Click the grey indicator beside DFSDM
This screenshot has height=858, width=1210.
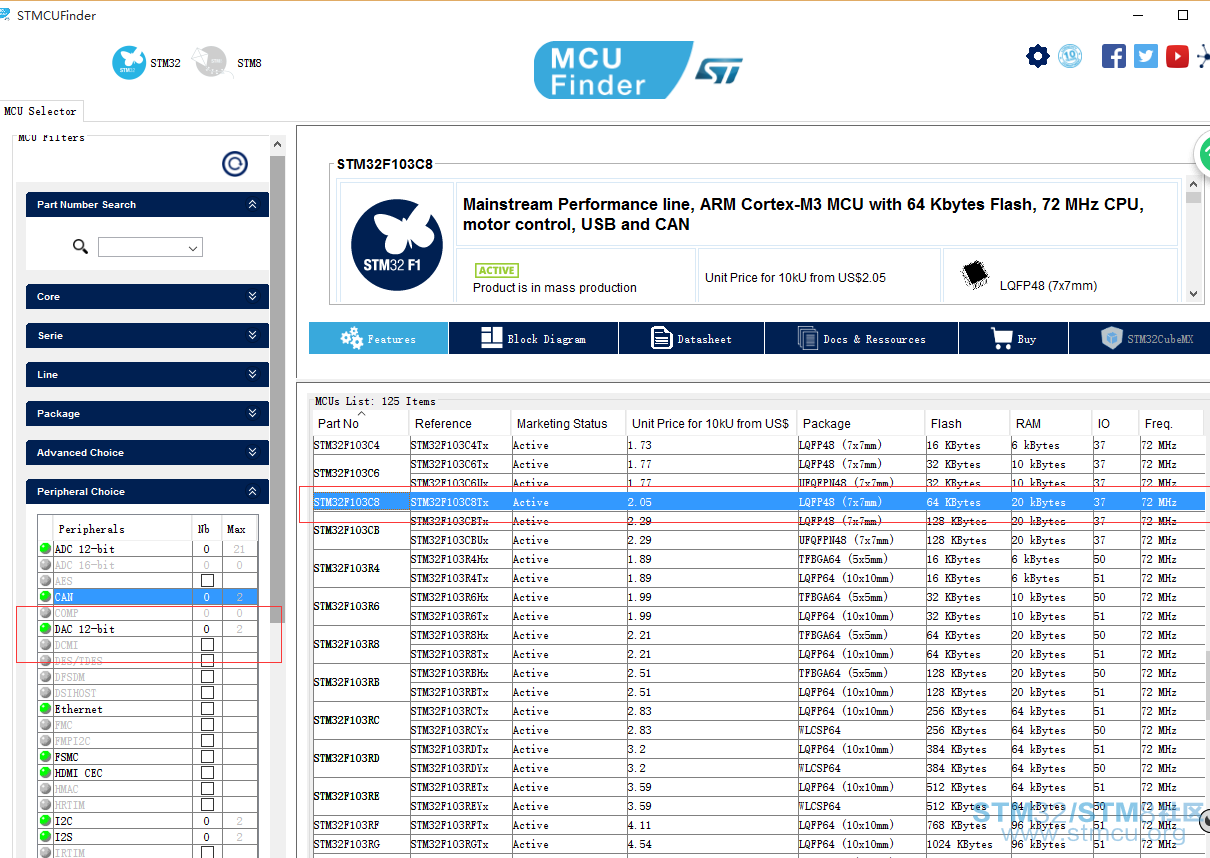pos(45,677)
